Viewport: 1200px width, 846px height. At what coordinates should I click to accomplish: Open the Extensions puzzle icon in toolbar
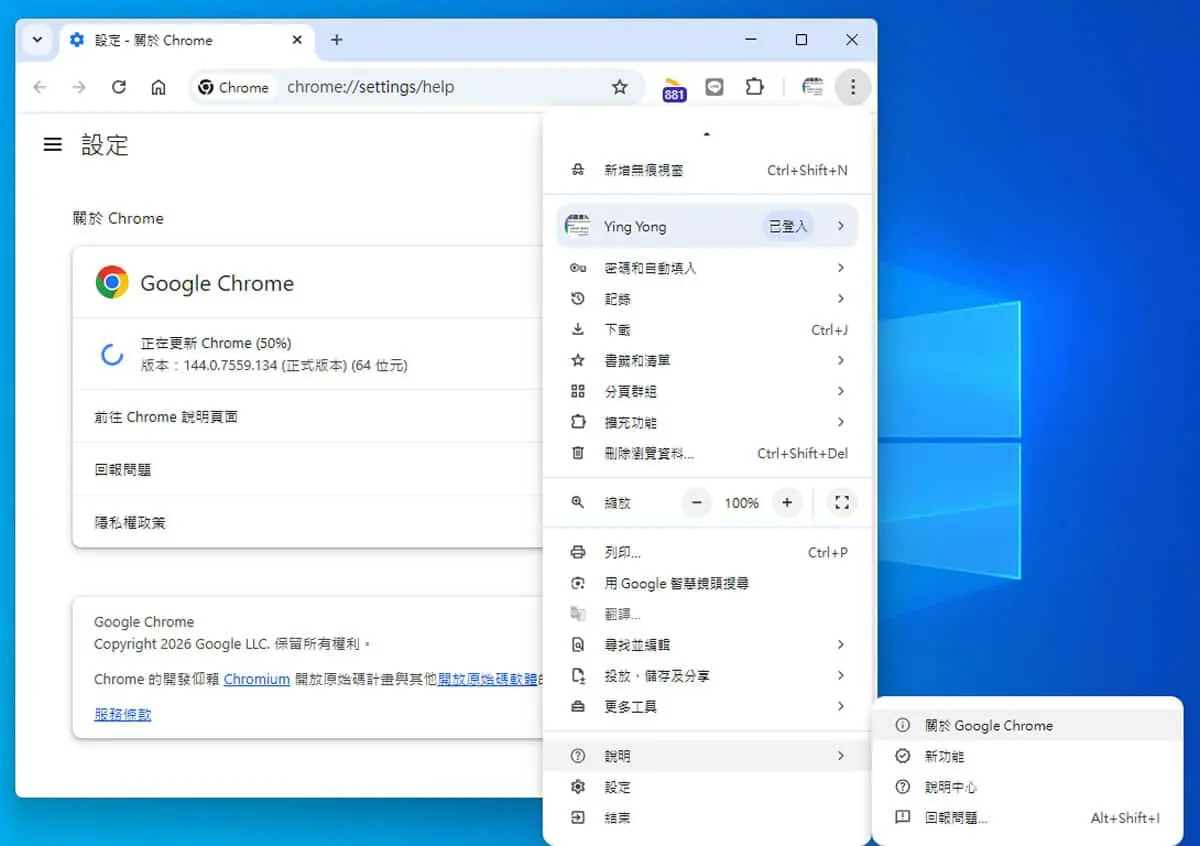tap(755, 87)
